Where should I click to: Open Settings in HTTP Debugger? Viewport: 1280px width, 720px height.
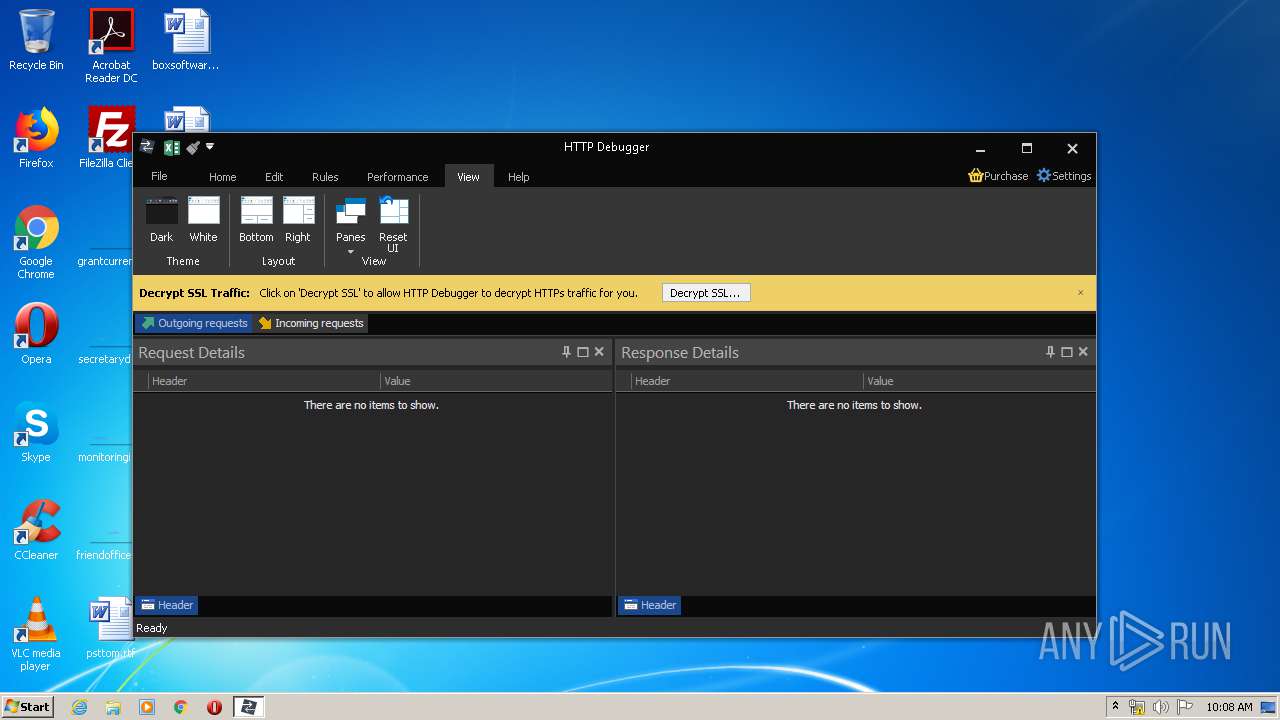(x=1064, y=176)
